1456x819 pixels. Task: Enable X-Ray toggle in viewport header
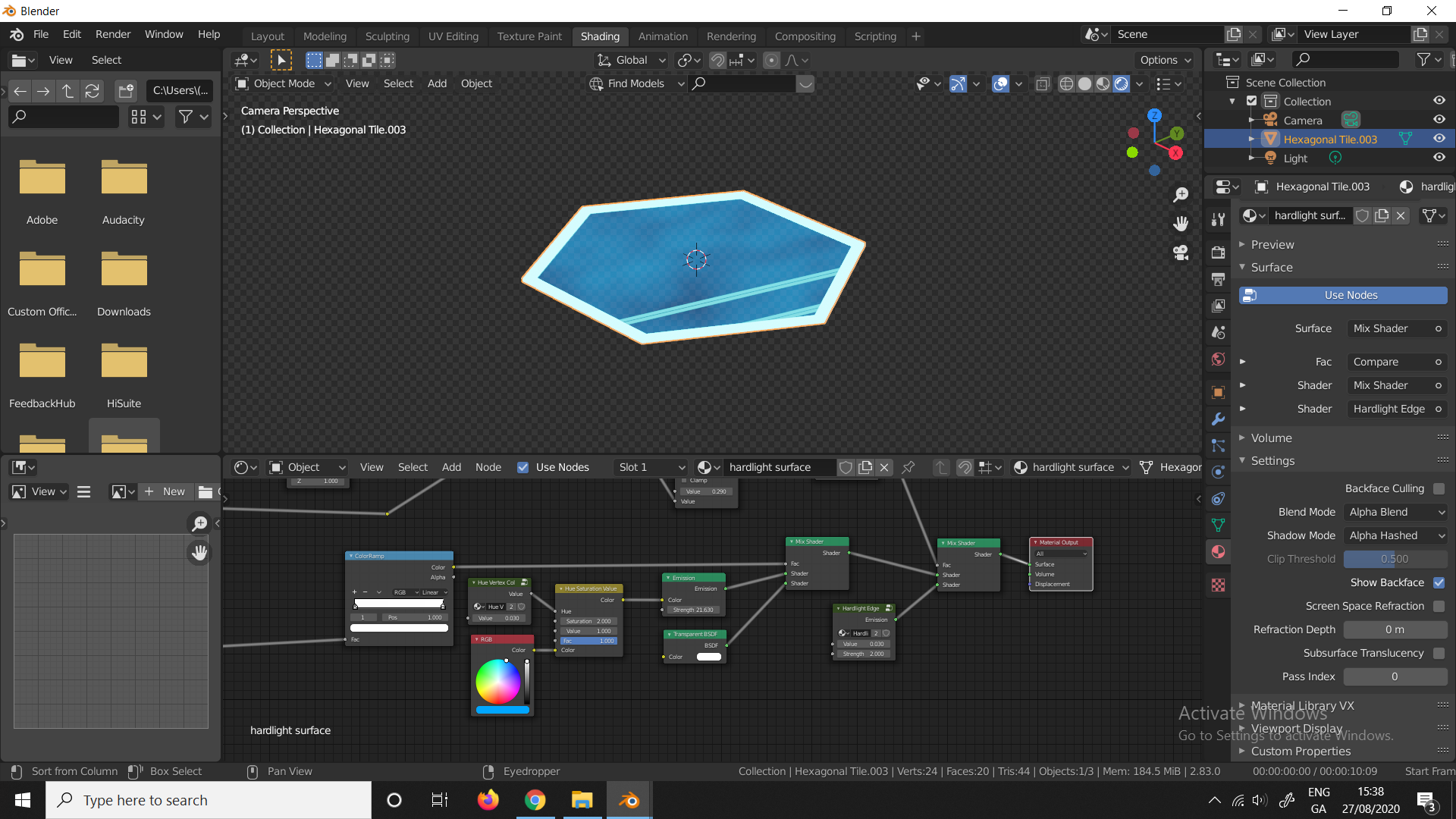(1042, 83)
